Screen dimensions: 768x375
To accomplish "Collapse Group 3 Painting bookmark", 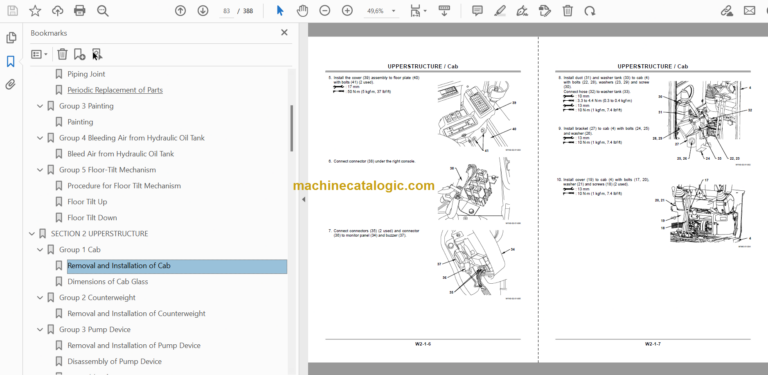I will click(x=40, y=106).
